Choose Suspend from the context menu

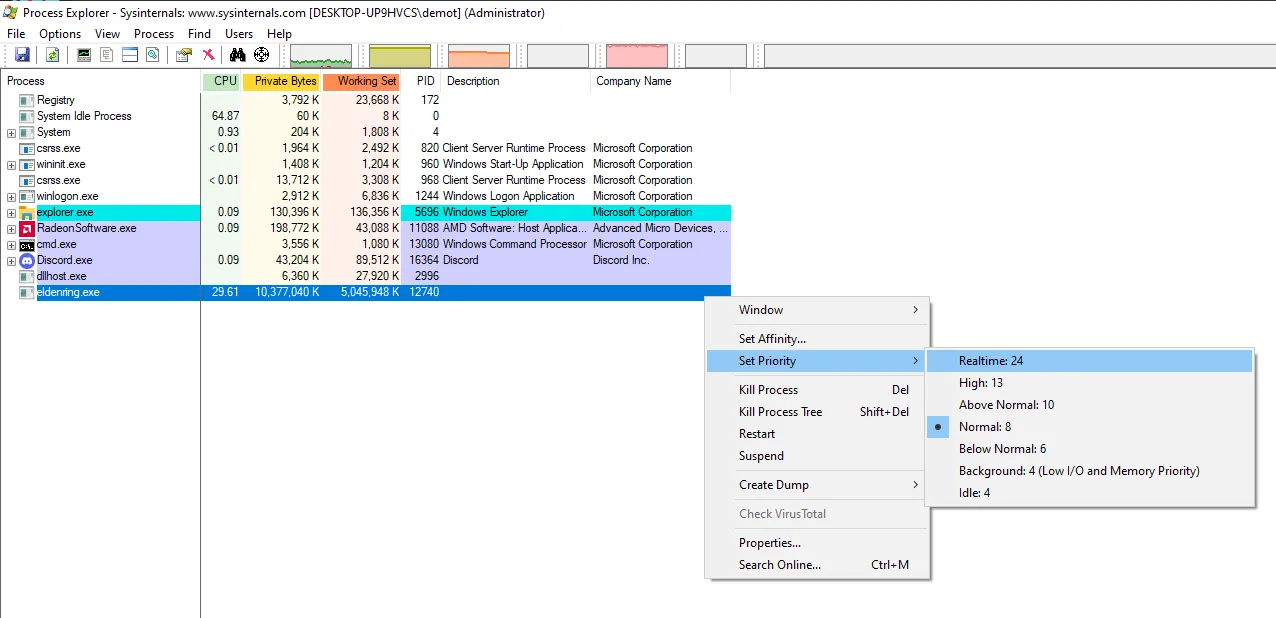[x=817, y=456]
